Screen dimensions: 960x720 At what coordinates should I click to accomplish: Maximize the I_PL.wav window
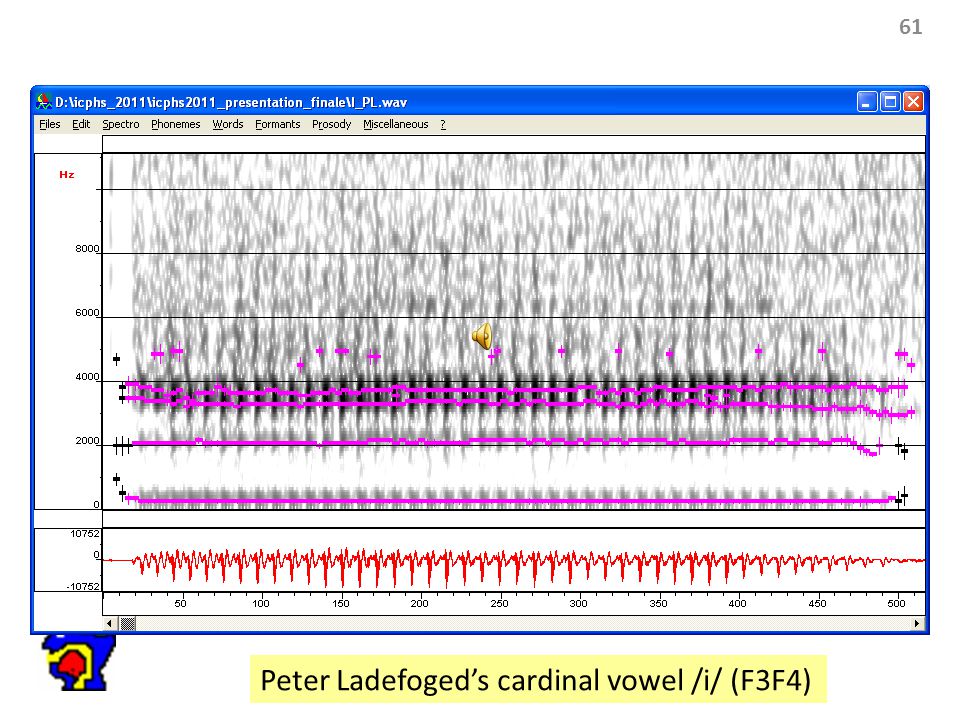click(x=890, y=102)
